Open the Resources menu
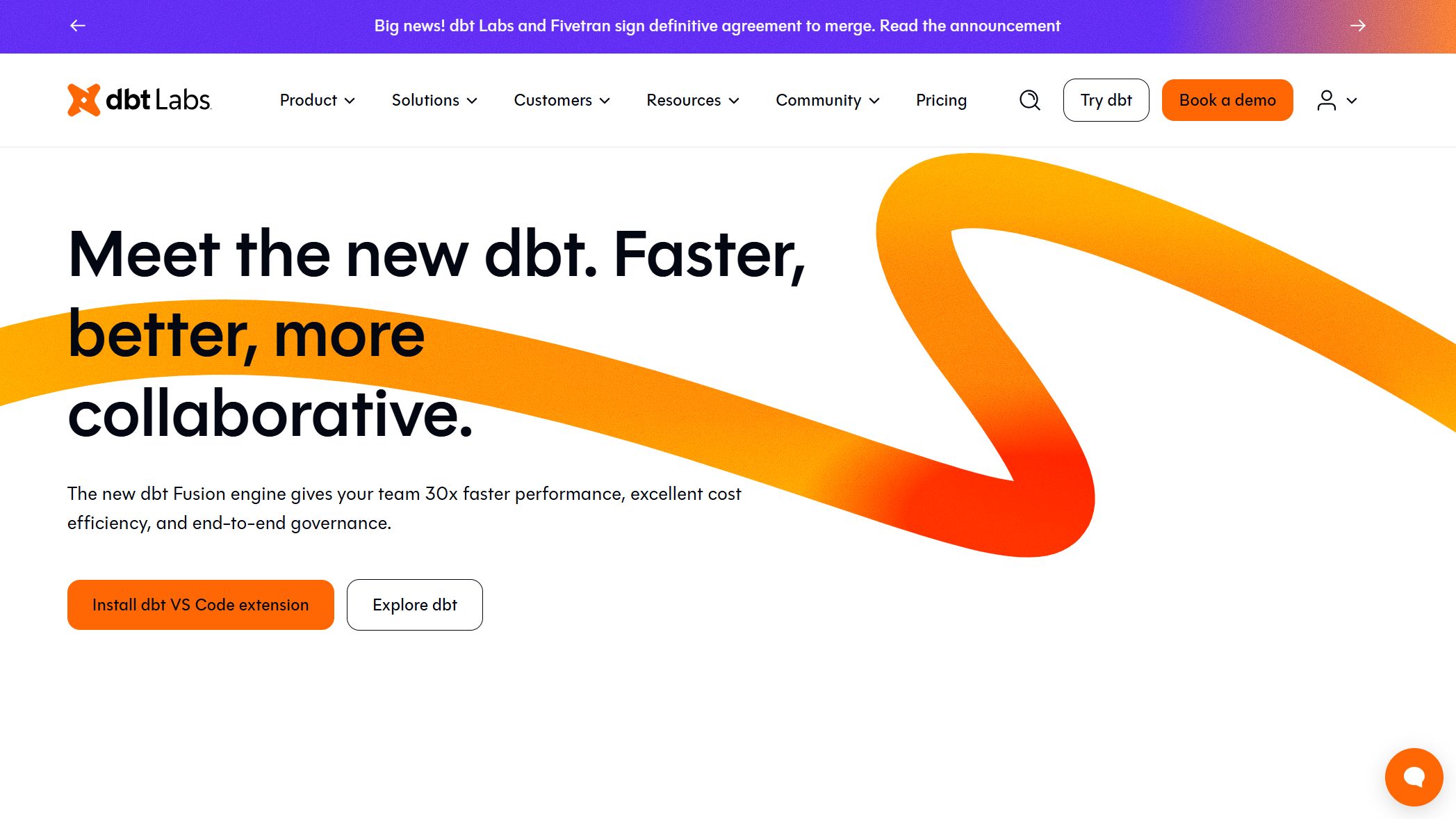The height and width of the screenshot is (819, 1456). 692,100
